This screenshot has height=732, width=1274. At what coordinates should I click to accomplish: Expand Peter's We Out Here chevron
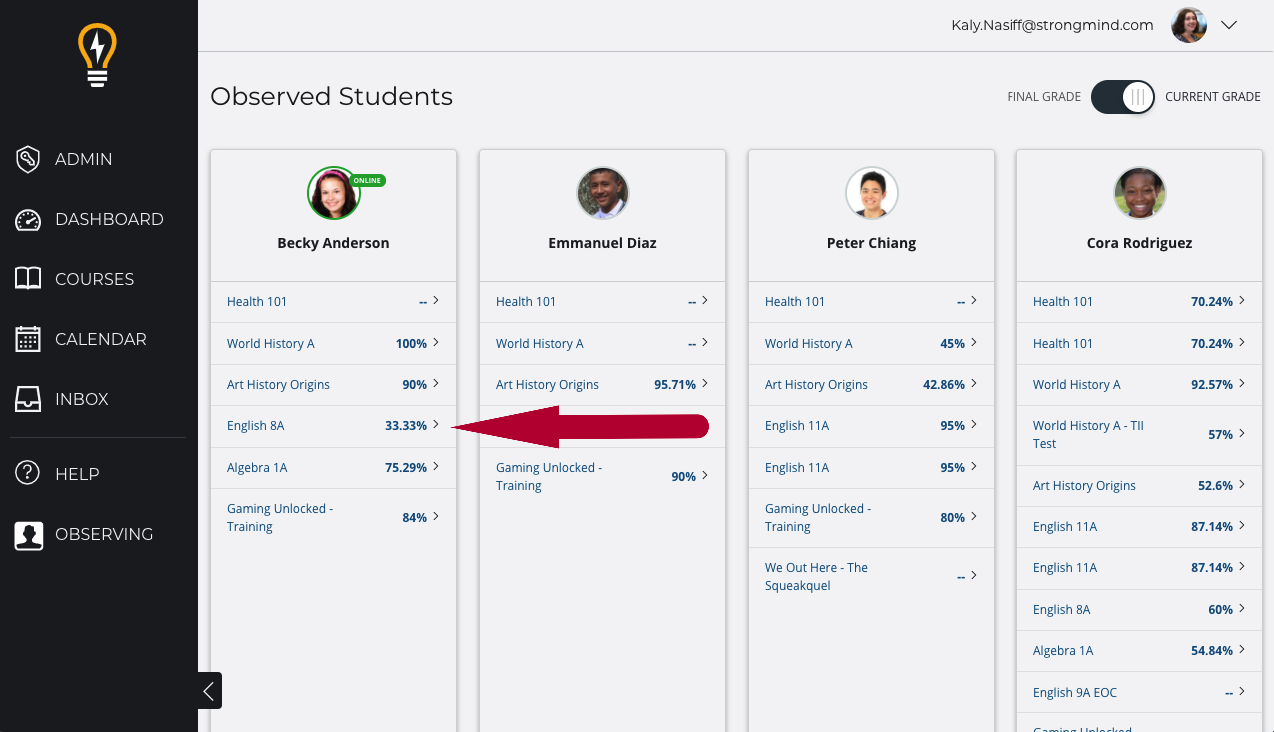point(974,576)
